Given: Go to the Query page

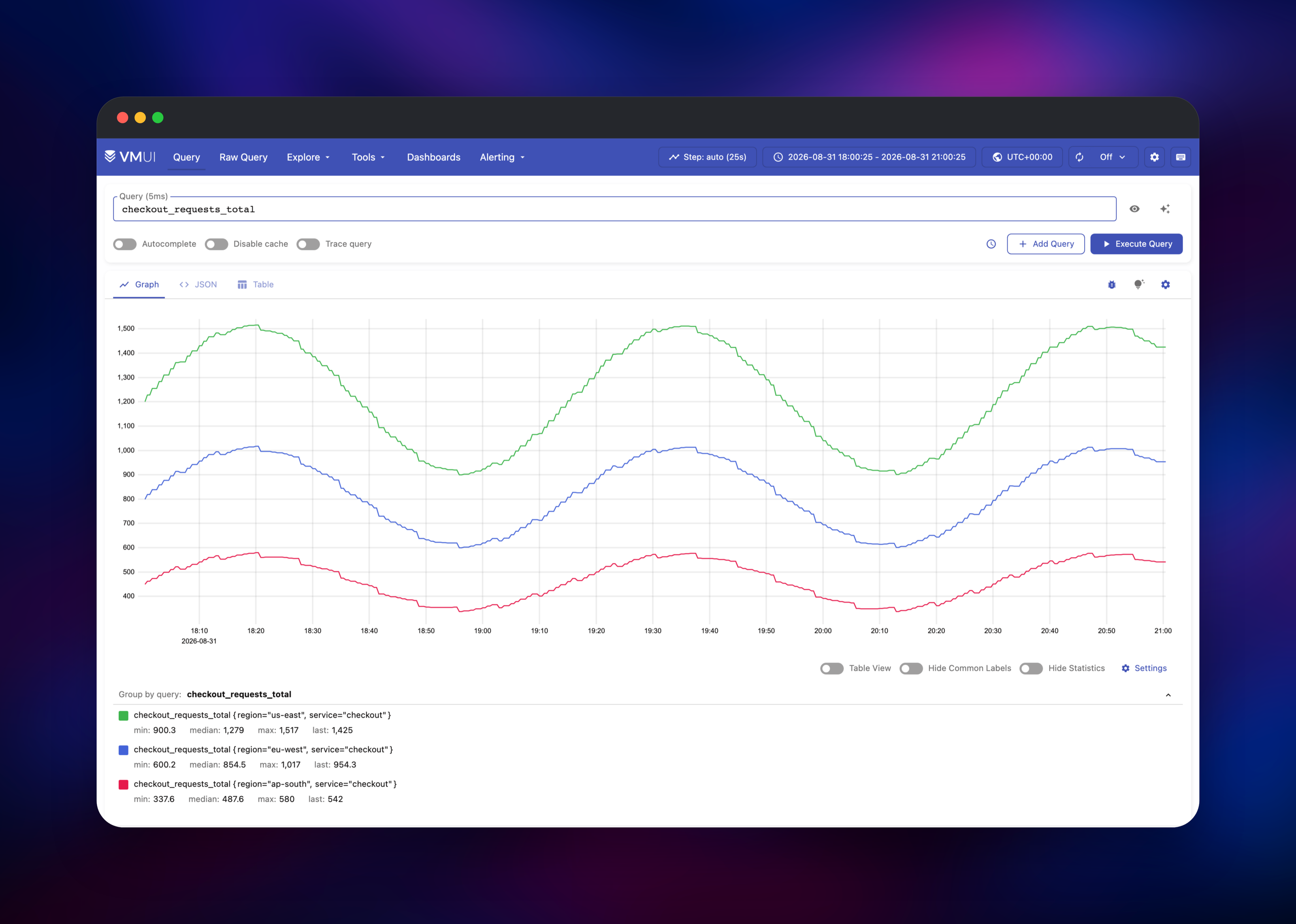Looking at the screenshot, I should coord(187,157).
